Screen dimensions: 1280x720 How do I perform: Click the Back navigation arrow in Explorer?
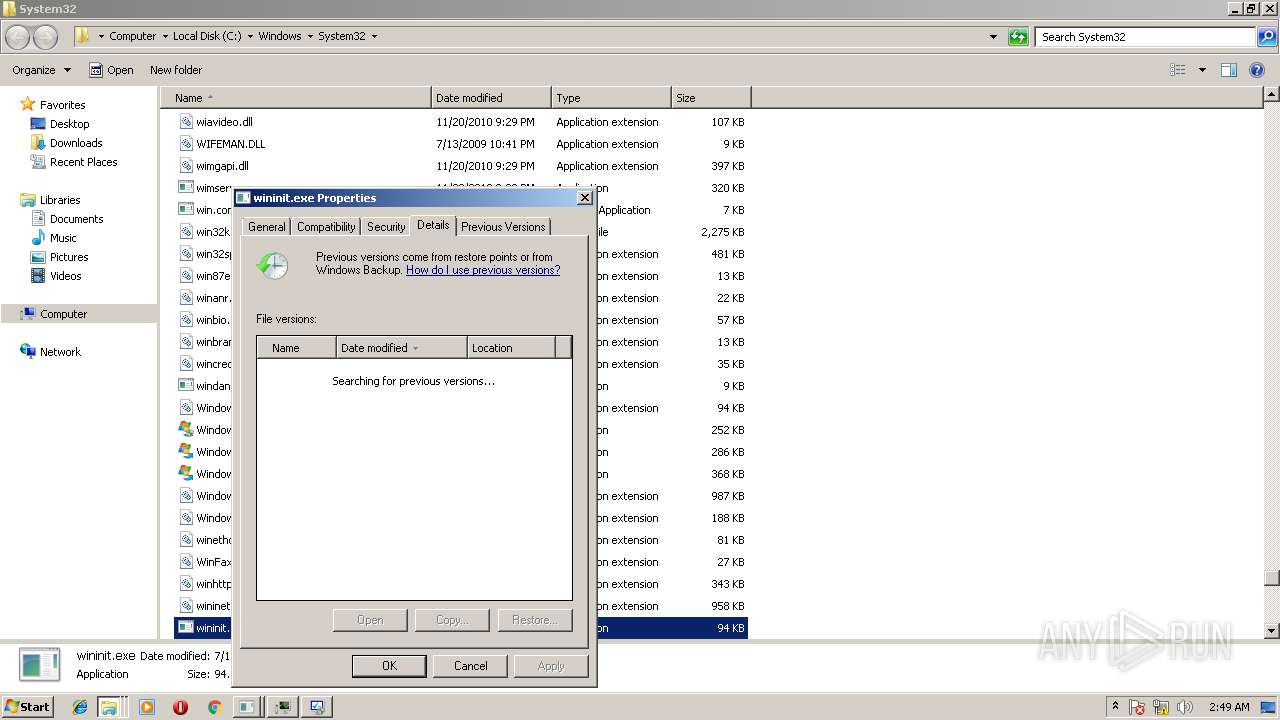(x=18, y=37)
